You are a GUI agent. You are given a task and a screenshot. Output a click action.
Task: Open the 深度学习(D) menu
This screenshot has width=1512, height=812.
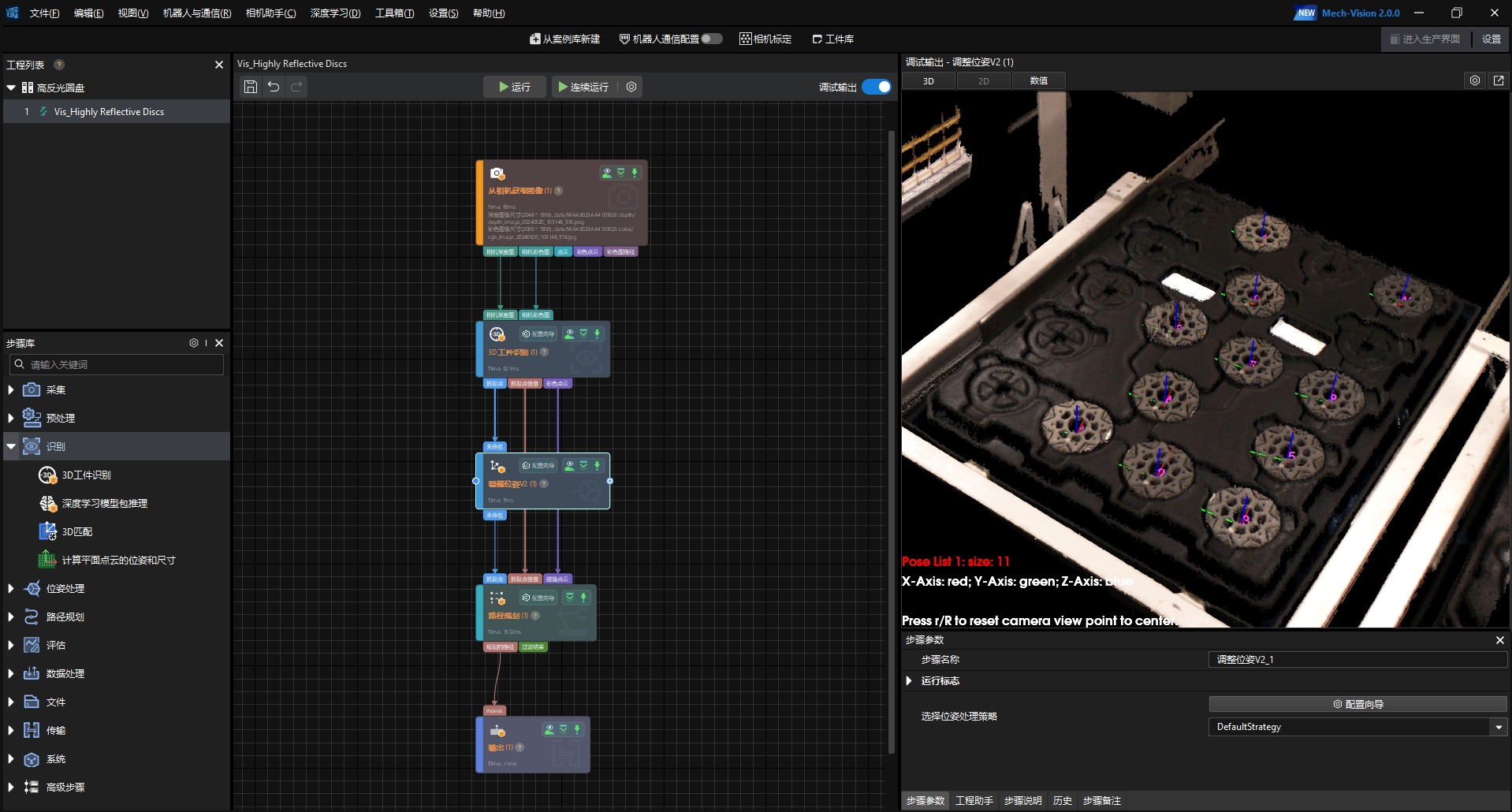coord(335,13)
